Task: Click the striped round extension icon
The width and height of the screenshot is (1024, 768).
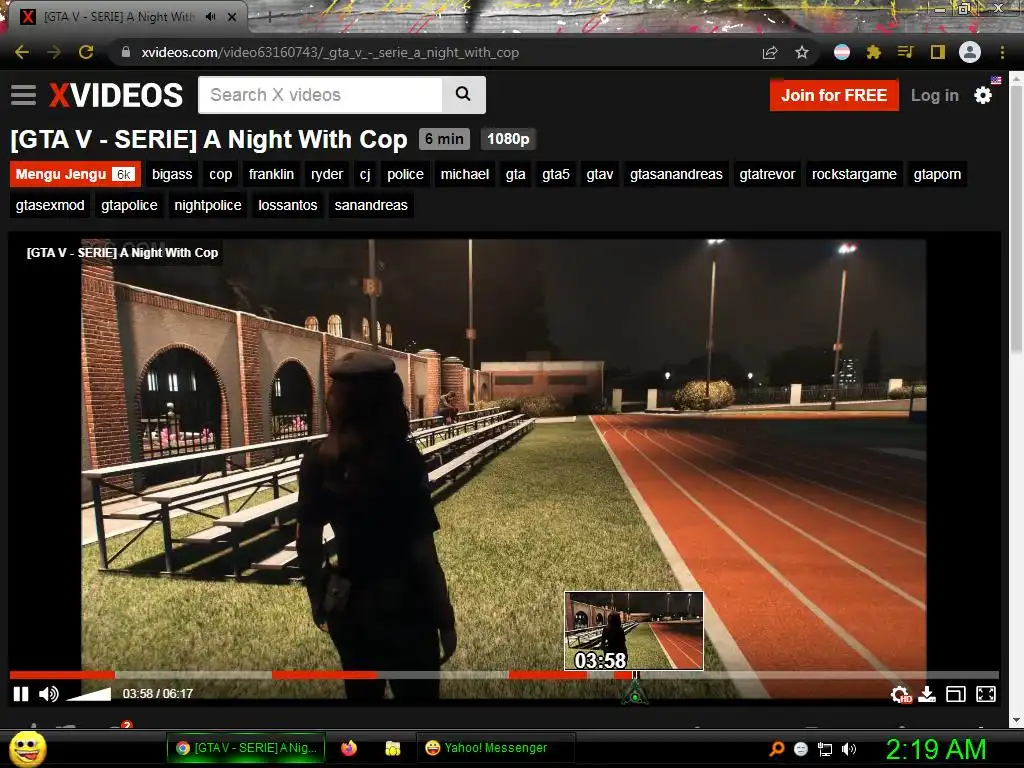Action: pyautogui.click(x=842, y=52)
